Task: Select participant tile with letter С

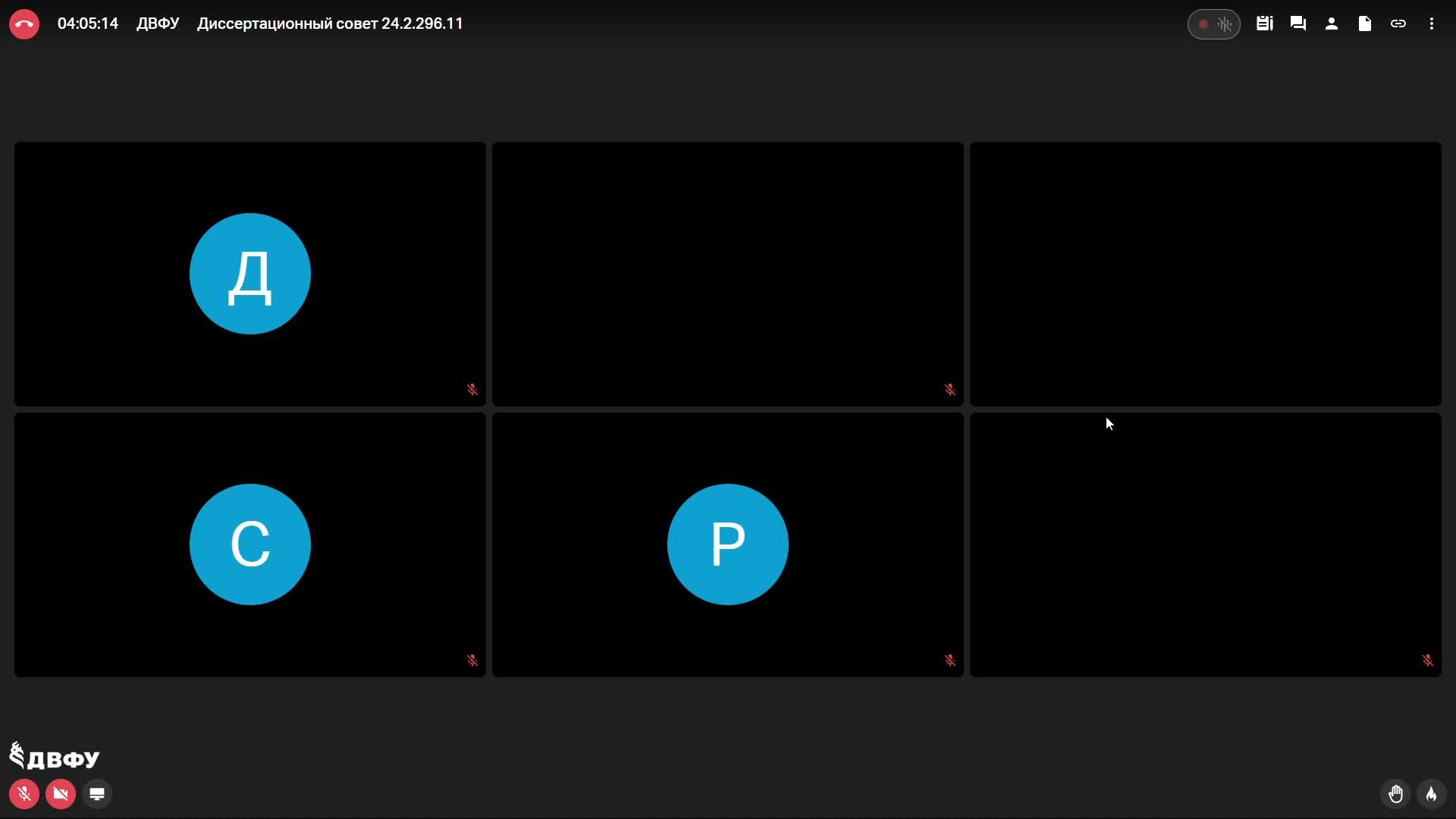Action: click(250, 544)
